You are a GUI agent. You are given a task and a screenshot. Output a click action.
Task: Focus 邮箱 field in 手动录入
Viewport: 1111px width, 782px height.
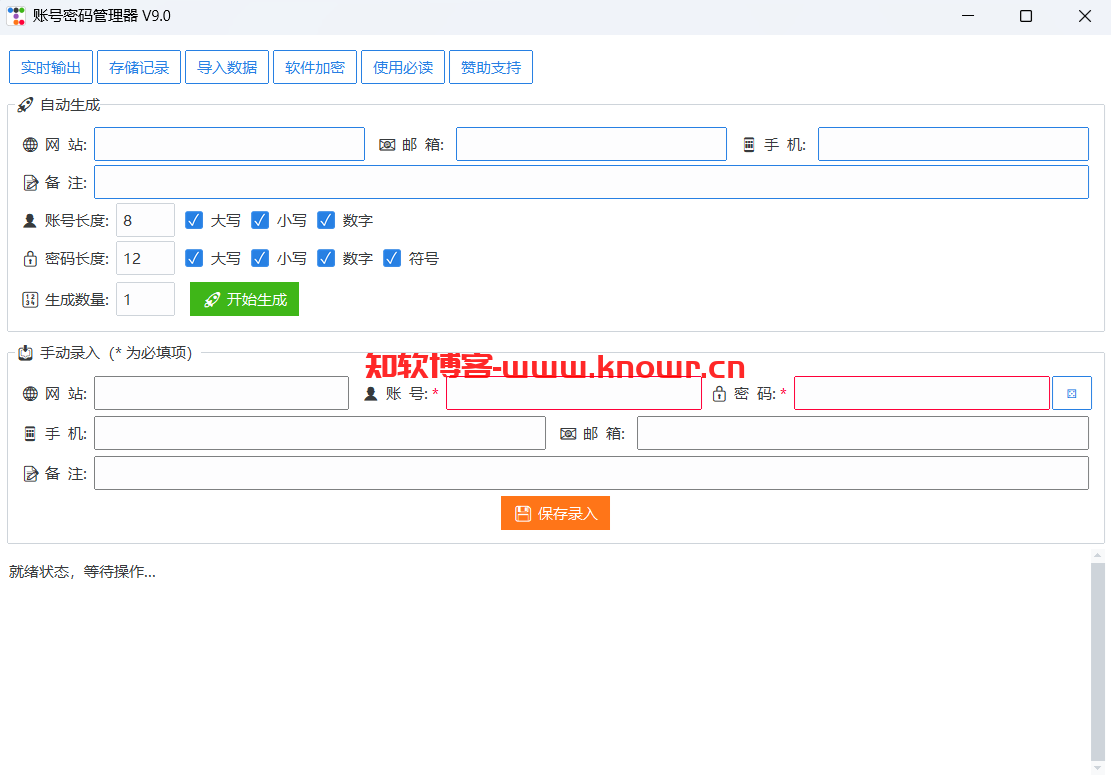click(863, 433)
